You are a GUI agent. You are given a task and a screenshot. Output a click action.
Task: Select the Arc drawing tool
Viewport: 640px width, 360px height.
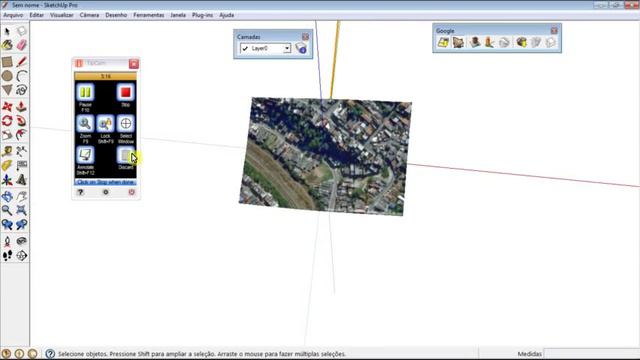[x=22, y=76]
